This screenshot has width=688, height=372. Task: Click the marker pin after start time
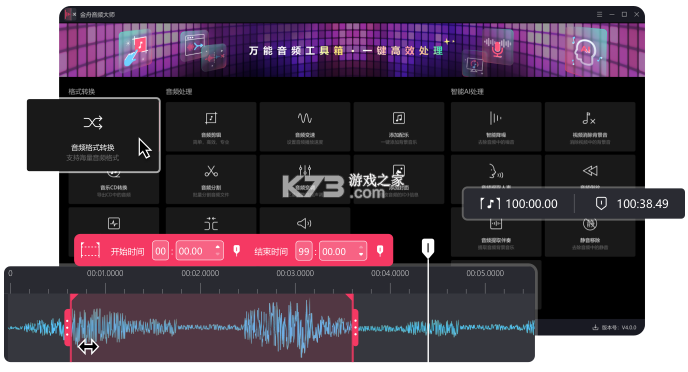(236, 250)
